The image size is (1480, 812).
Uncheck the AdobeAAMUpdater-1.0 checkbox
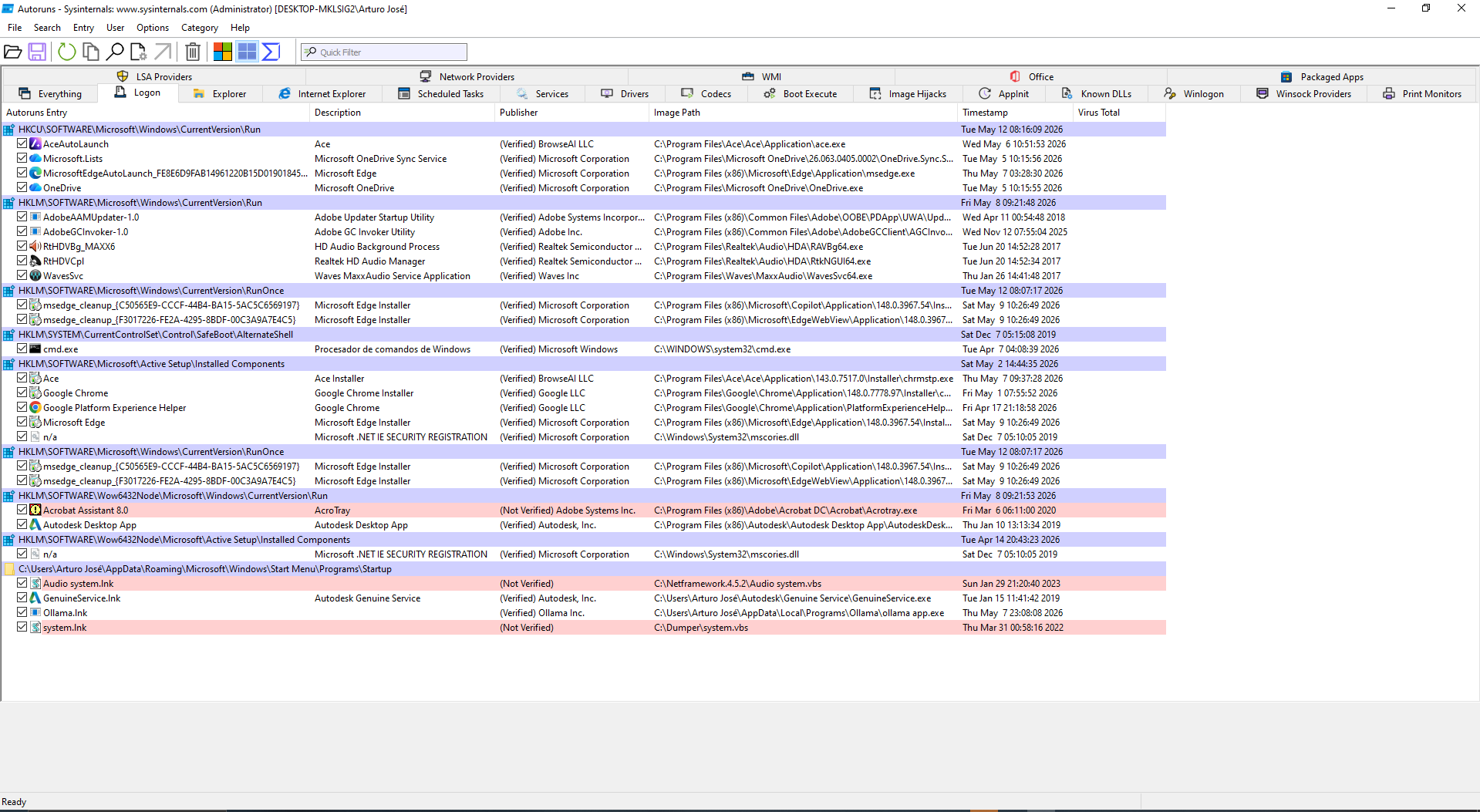point(22,217)
